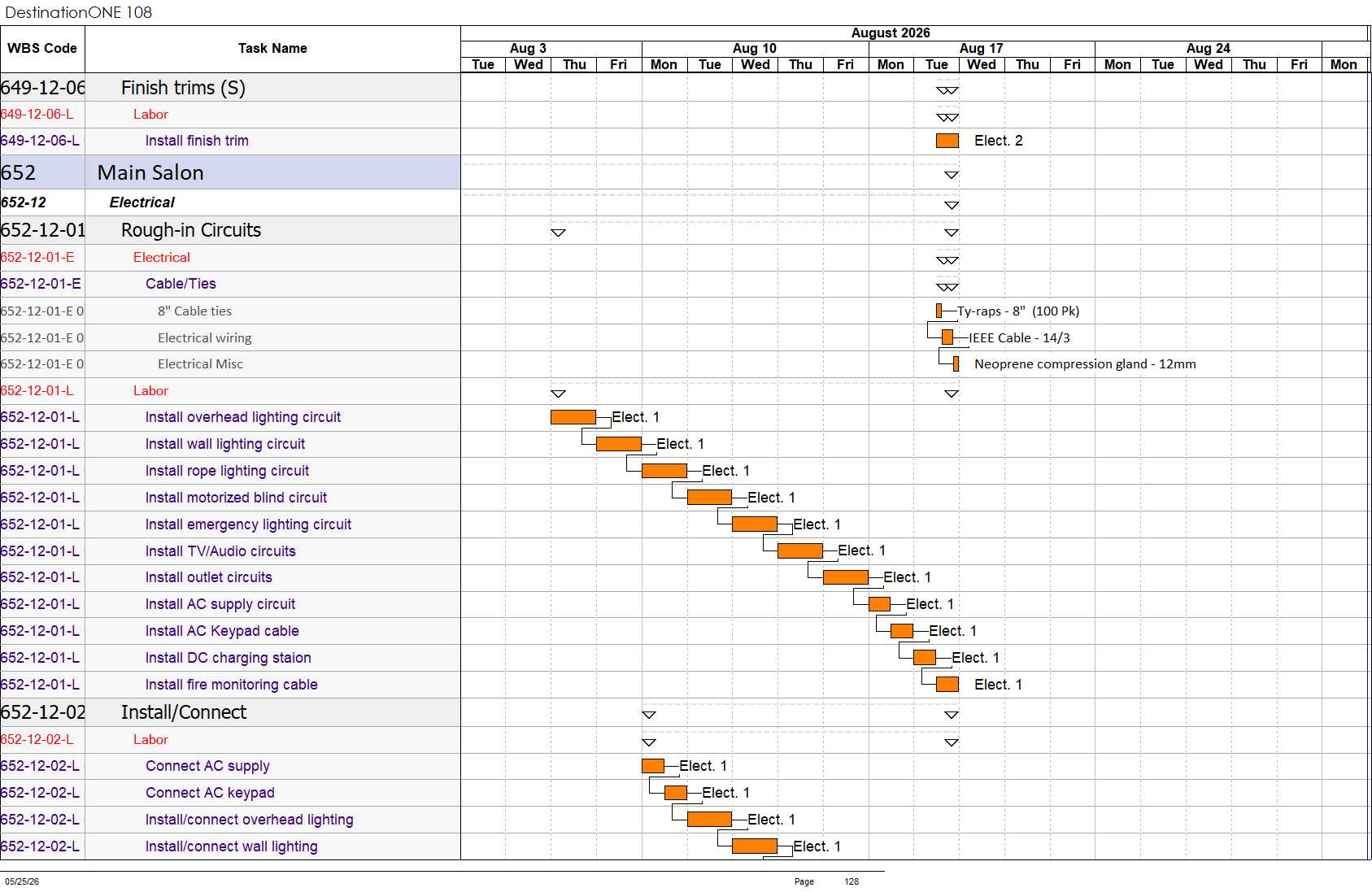Image resolution: width=1372 pixels, height=892 pixels.
Task: Click Rough-in Circuits summary start marker
Action: 558,233
